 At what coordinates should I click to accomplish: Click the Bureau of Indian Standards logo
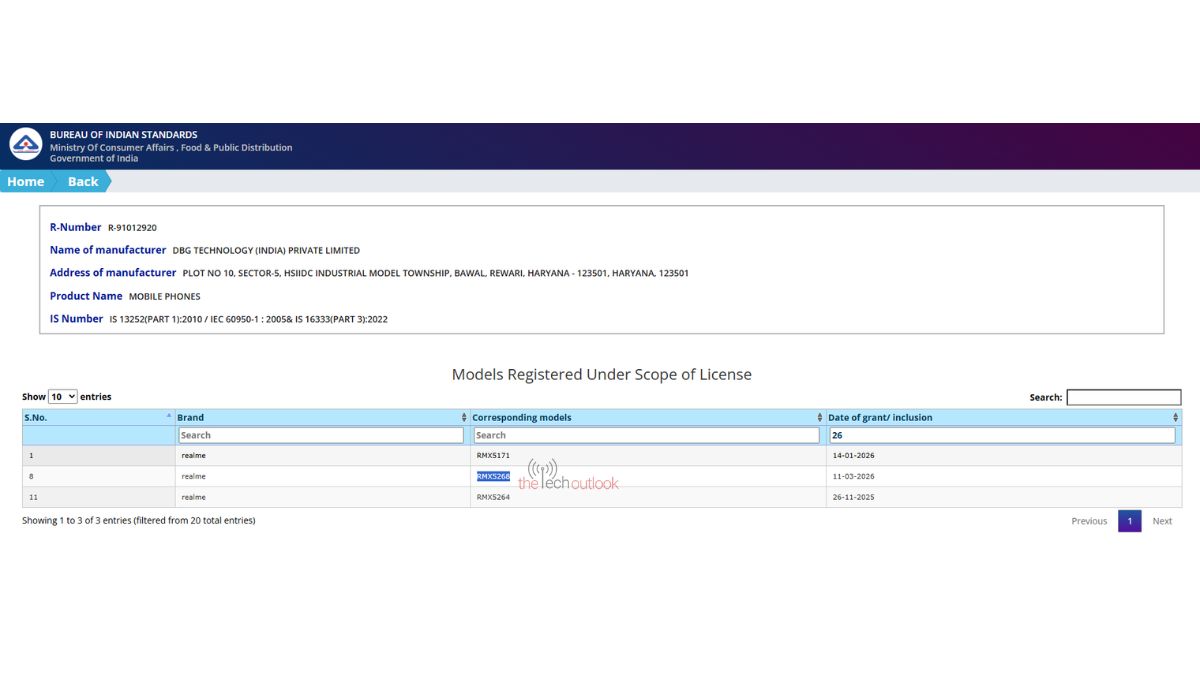coord(26,145)
